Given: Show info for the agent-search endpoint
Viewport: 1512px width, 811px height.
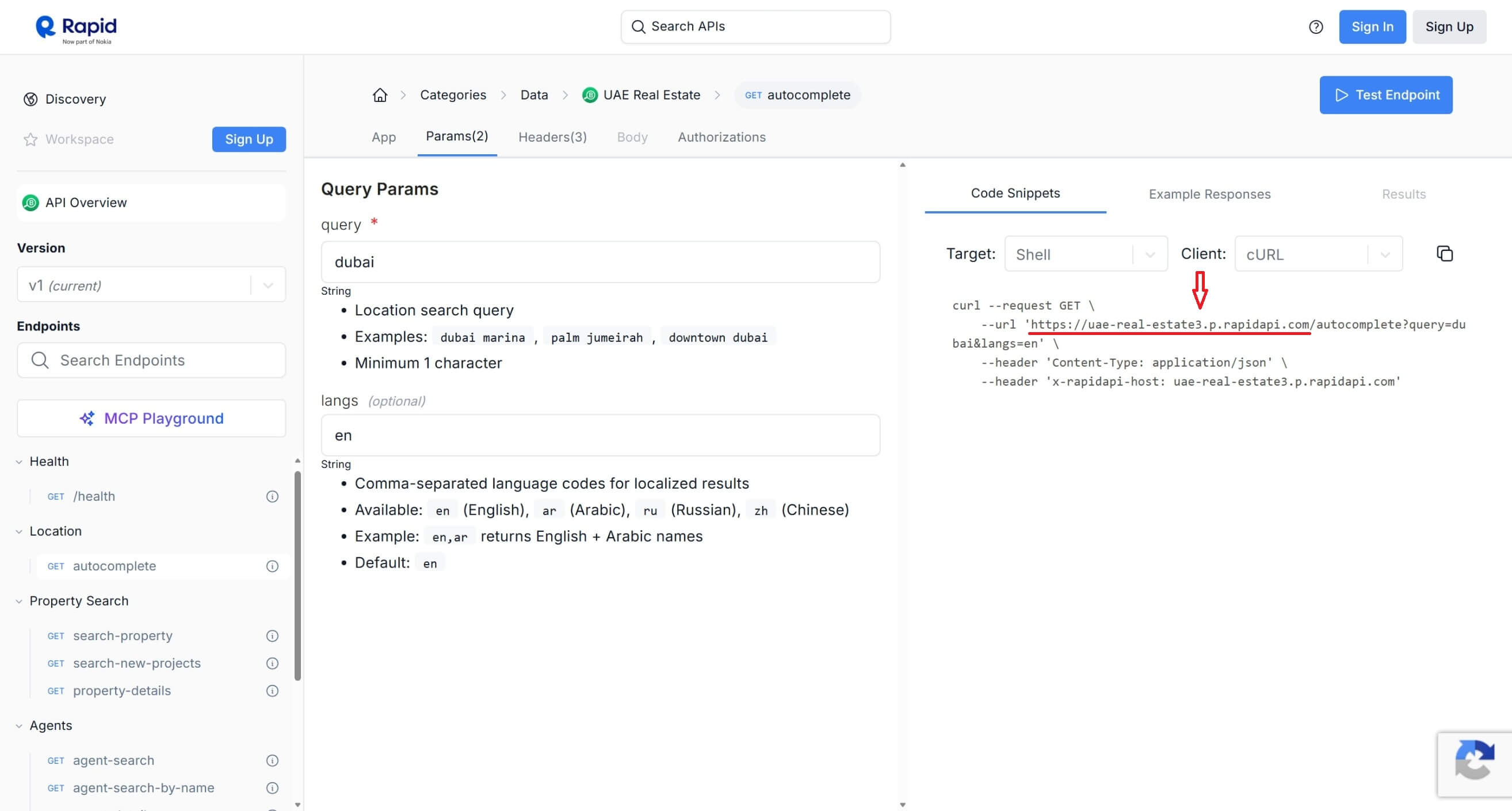Looking at the screenshot, I should [x=272, y=761].
